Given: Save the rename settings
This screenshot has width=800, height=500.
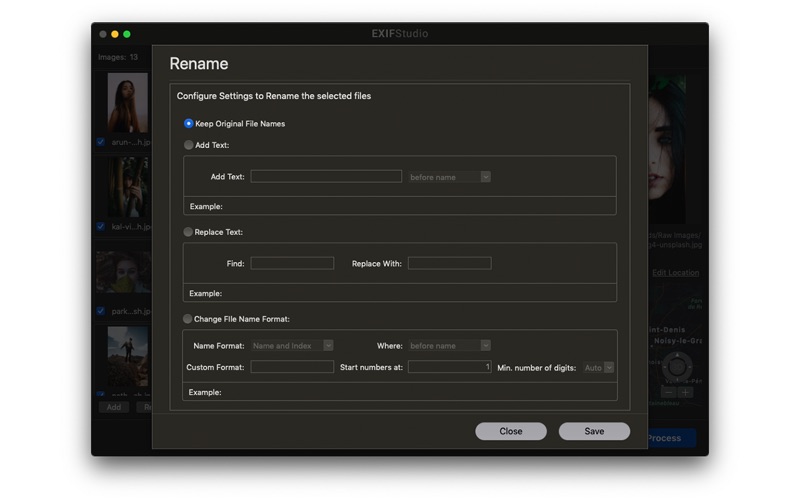Looking at the screenshot, I should coord(594,431).
